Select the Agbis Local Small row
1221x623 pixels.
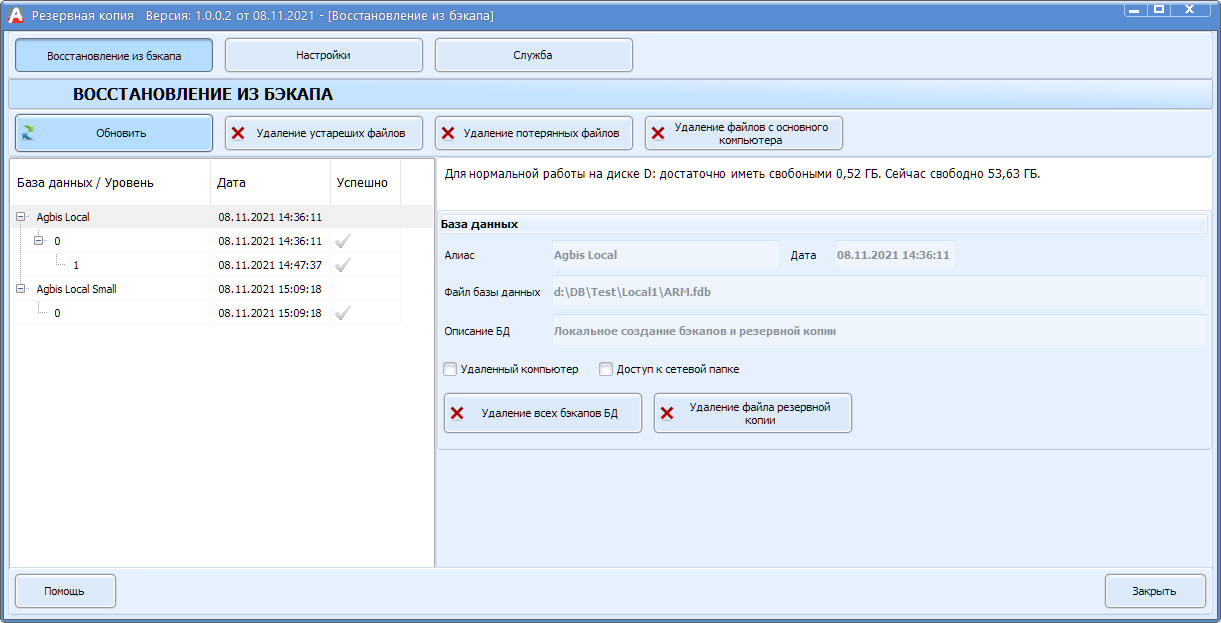click(x=205, y=289)
